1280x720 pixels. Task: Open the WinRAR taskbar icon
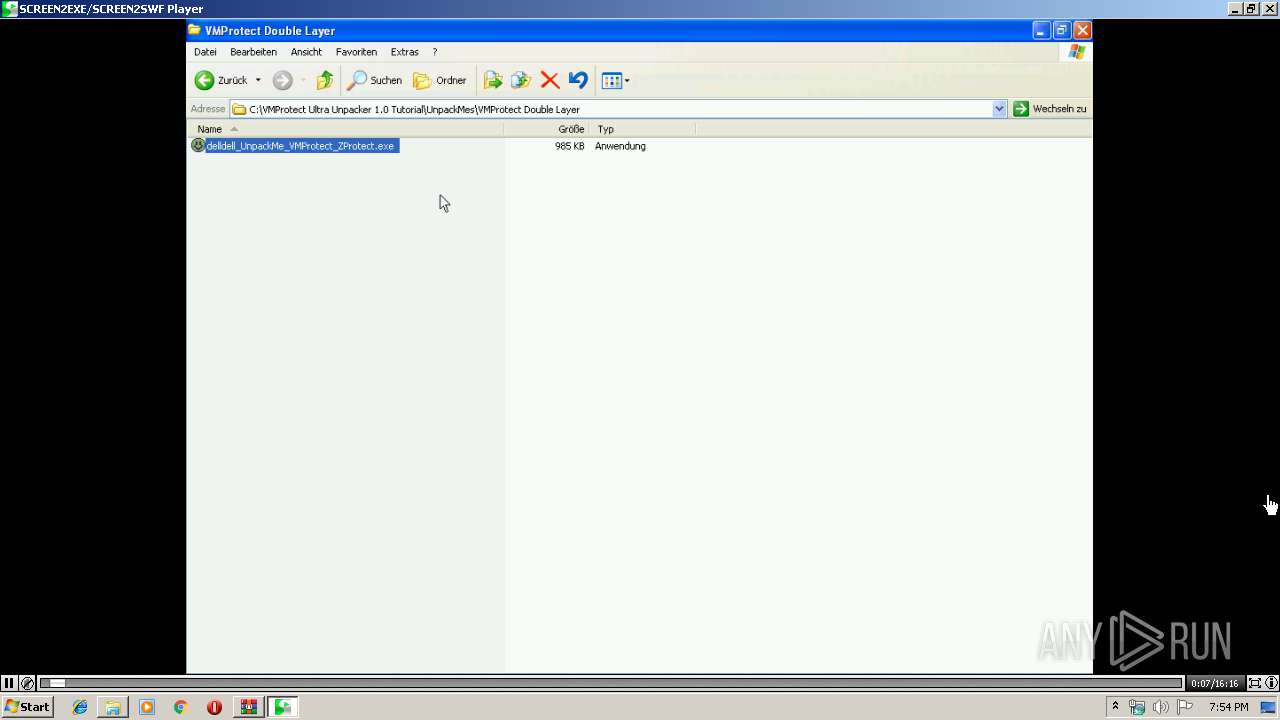(x=248, y=707)
